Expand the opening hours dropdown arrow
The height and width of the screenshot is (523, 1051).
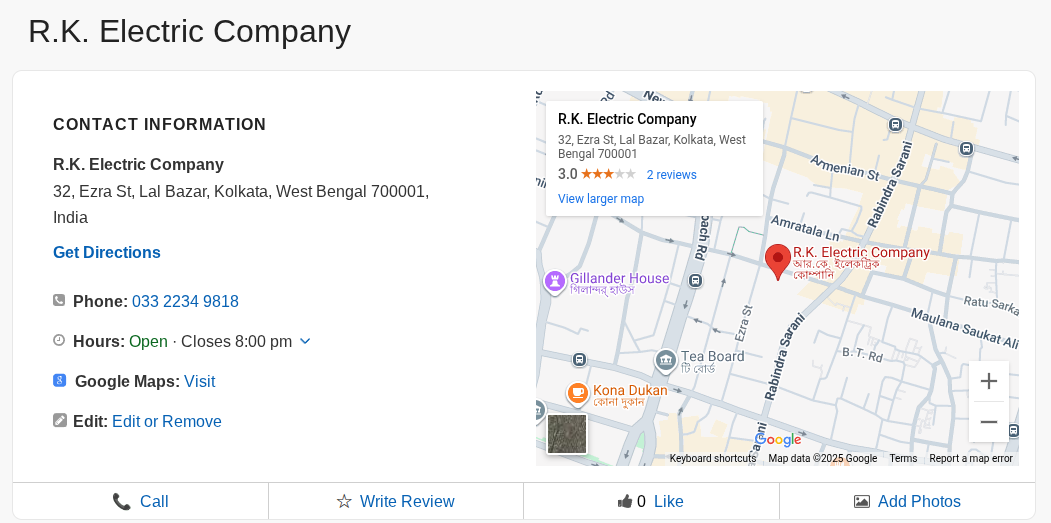coord(305,341)
